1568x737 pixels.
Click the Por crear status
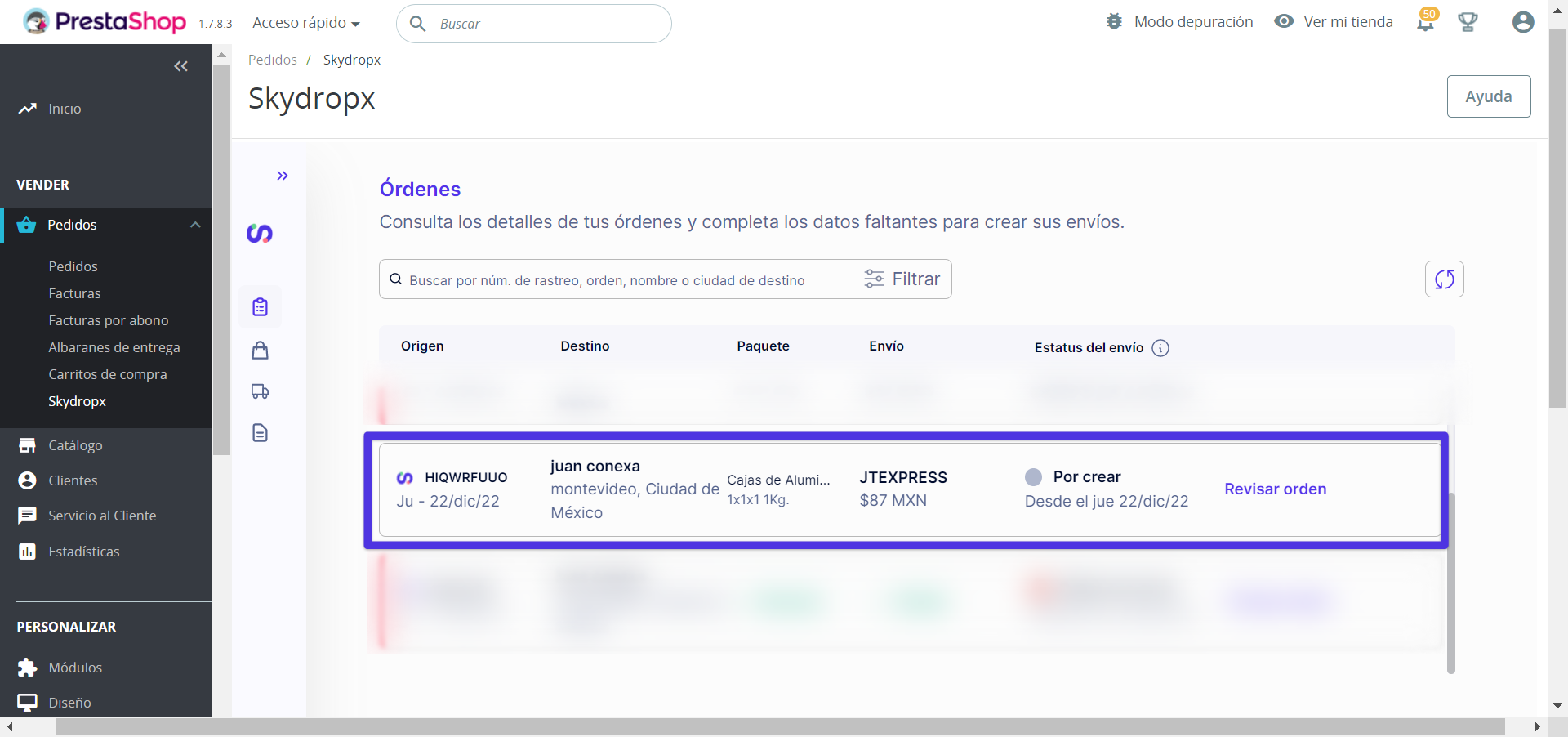1087,476
